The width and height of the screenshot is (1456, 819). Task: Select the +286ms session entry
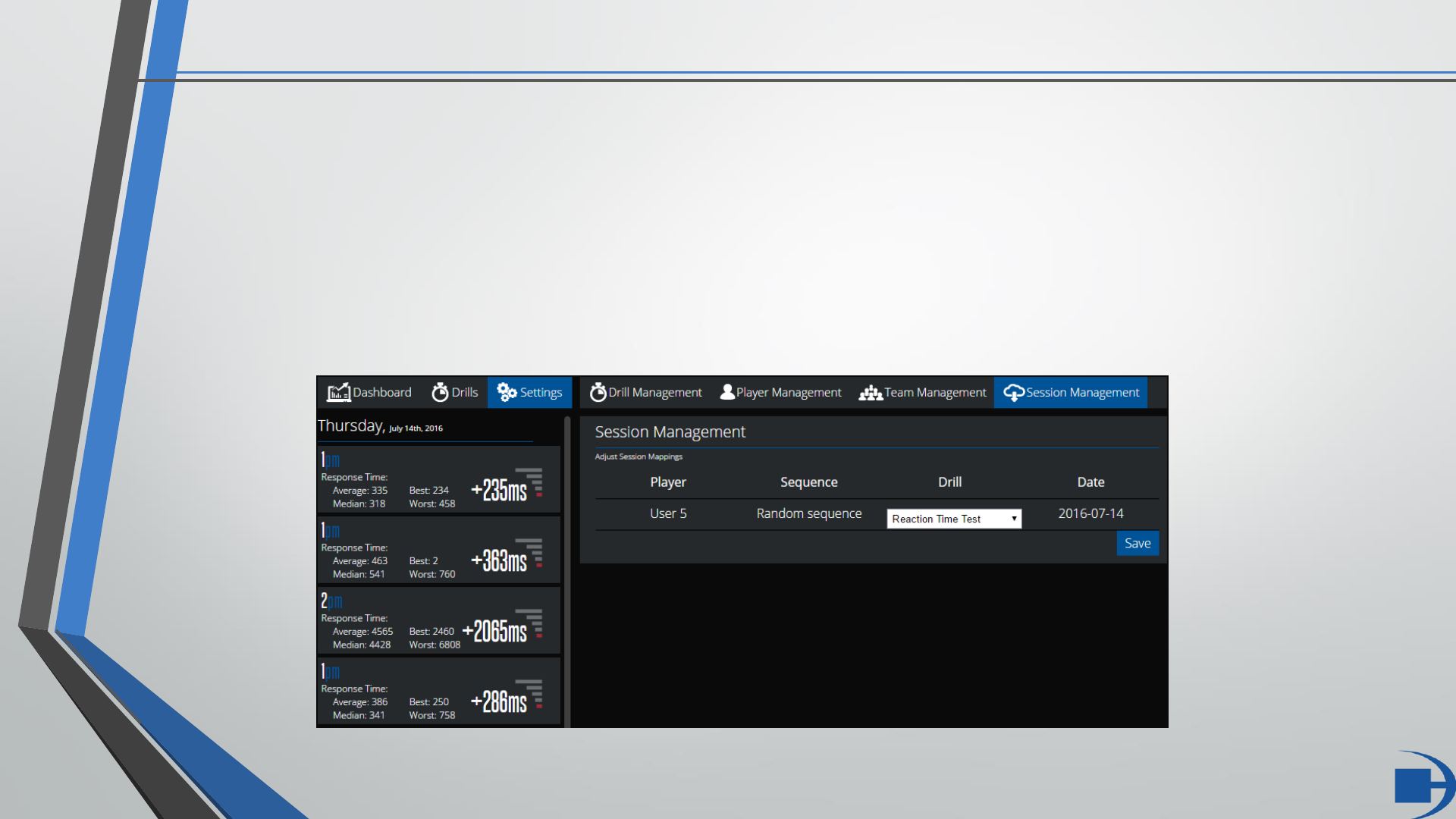(x=438, y=692)
